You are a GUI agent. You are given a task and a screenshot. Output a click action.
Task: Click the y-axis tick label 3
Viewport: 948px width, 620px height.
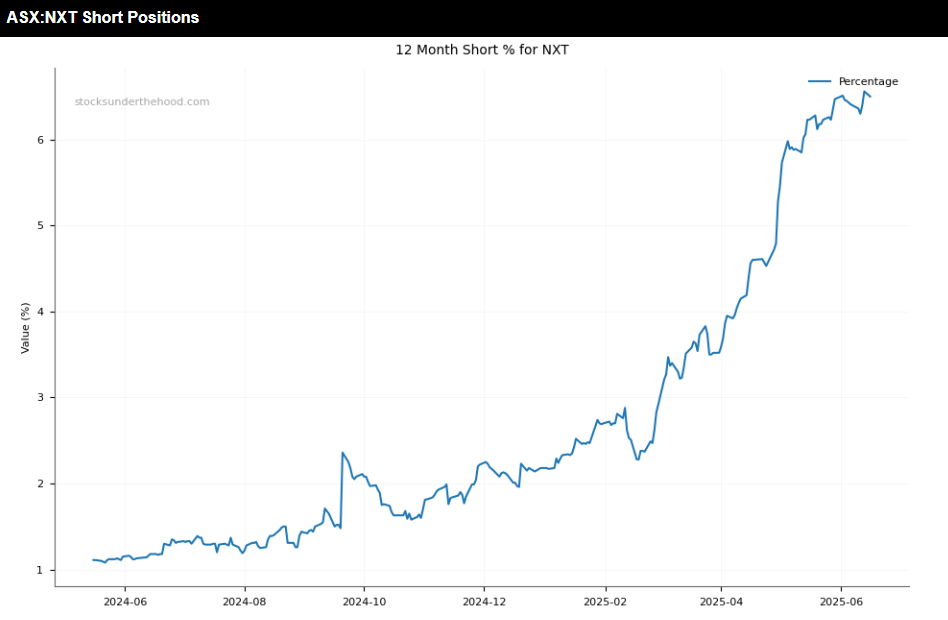[41, 397]
